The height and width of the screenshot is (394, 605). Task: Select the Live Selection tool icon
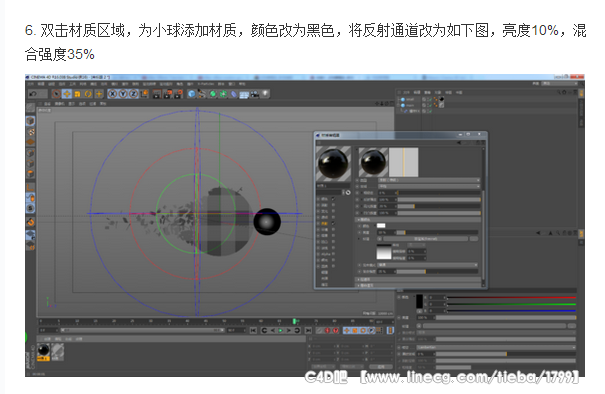tap(56, 94)
